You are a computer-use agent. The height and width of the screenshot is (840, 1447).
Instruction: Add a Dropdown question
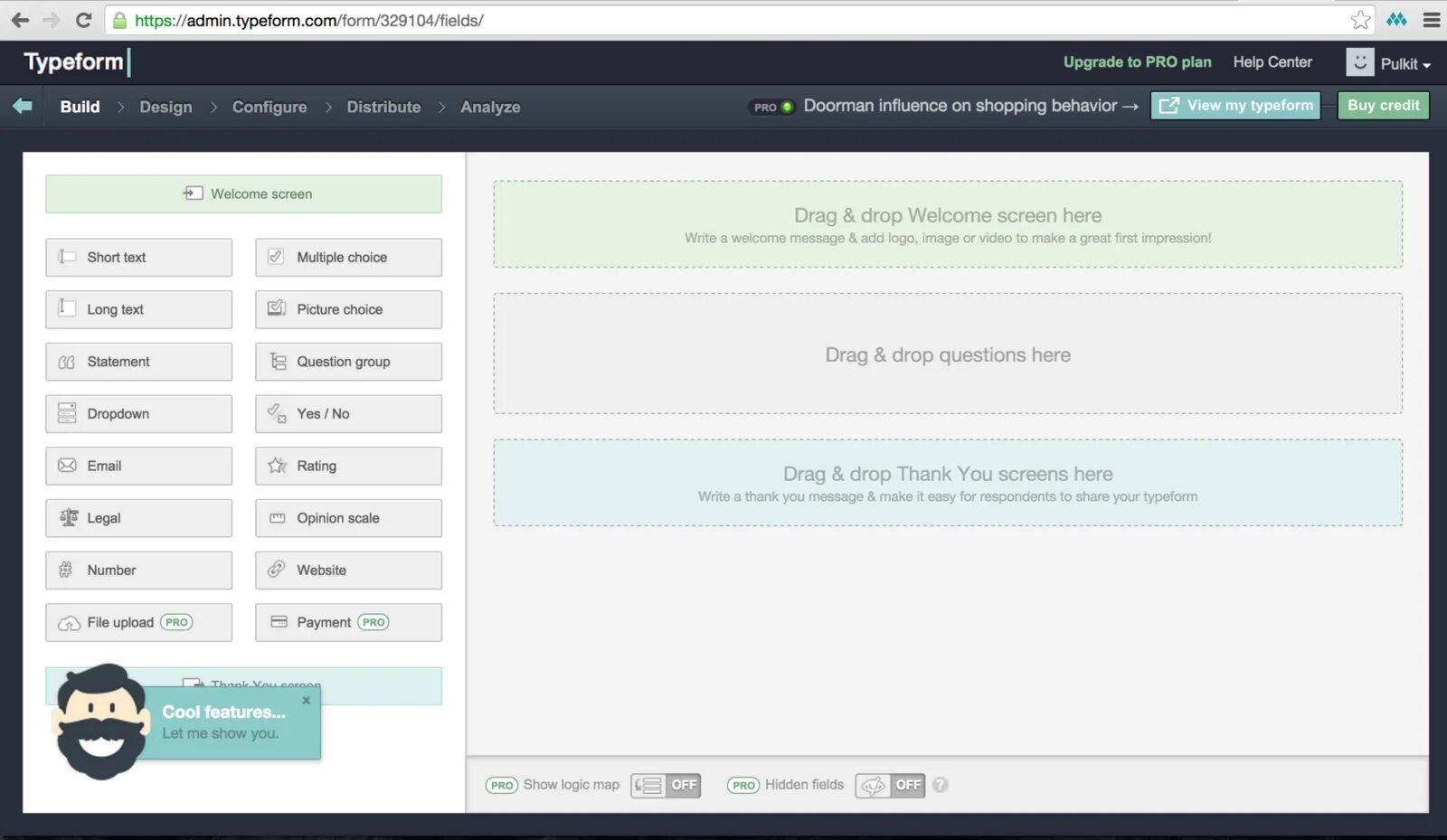click(138, 414)
